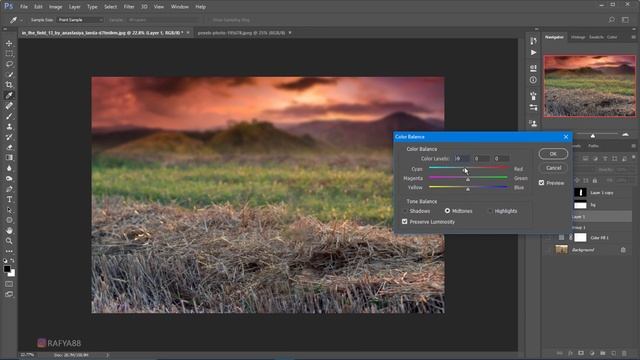Delete layer using trash icon
This screenshot has height=360, width=640.
pos(624,353)
